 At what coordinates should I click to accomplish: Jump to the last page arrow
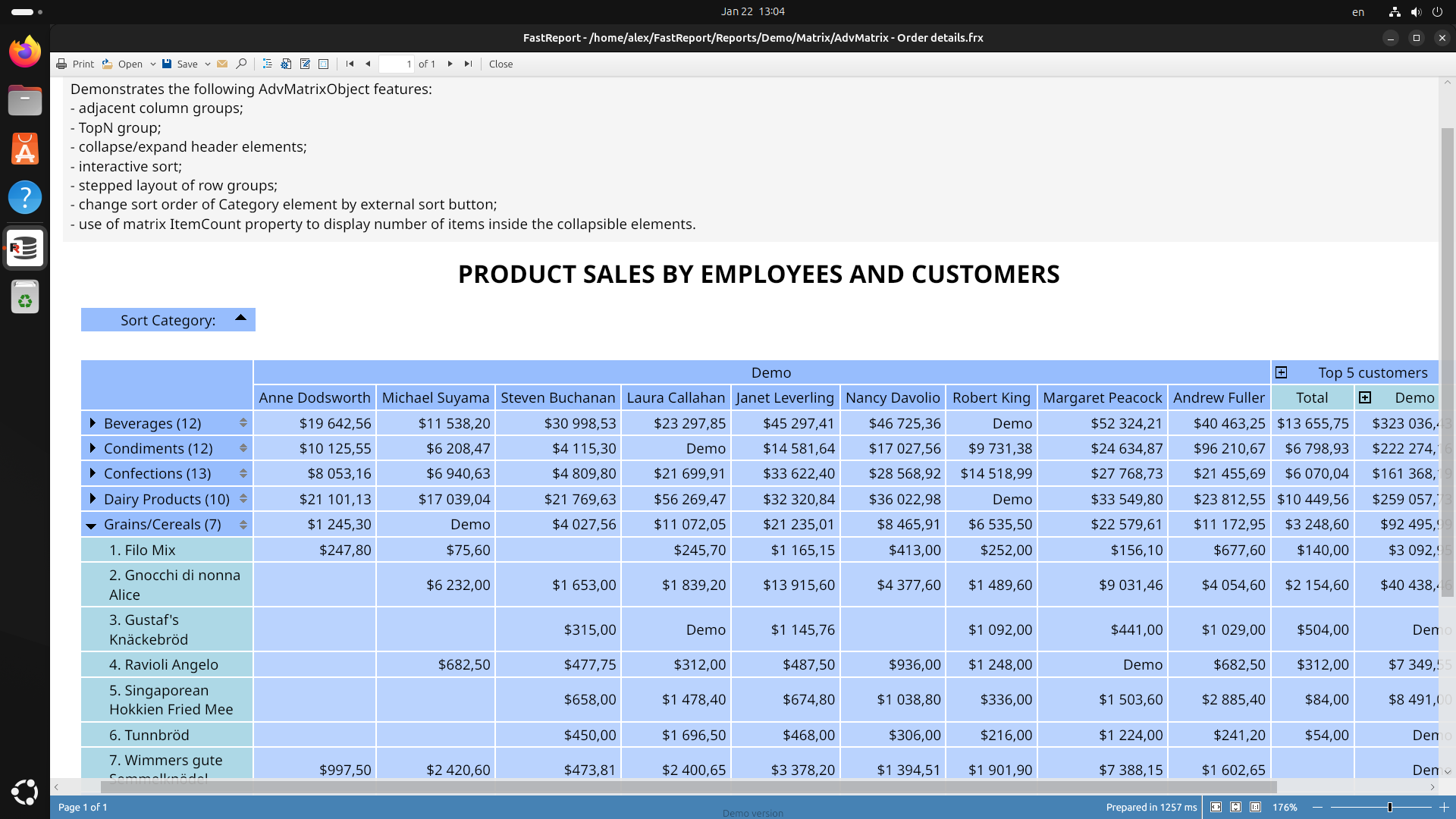468,64
